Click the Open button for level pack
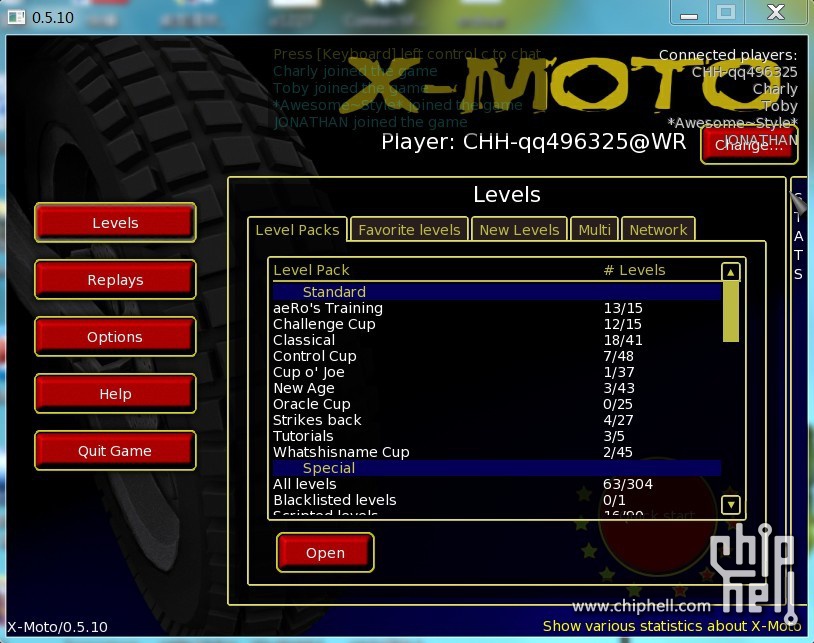Screen dimensions: 814x643 click(325, 553)
